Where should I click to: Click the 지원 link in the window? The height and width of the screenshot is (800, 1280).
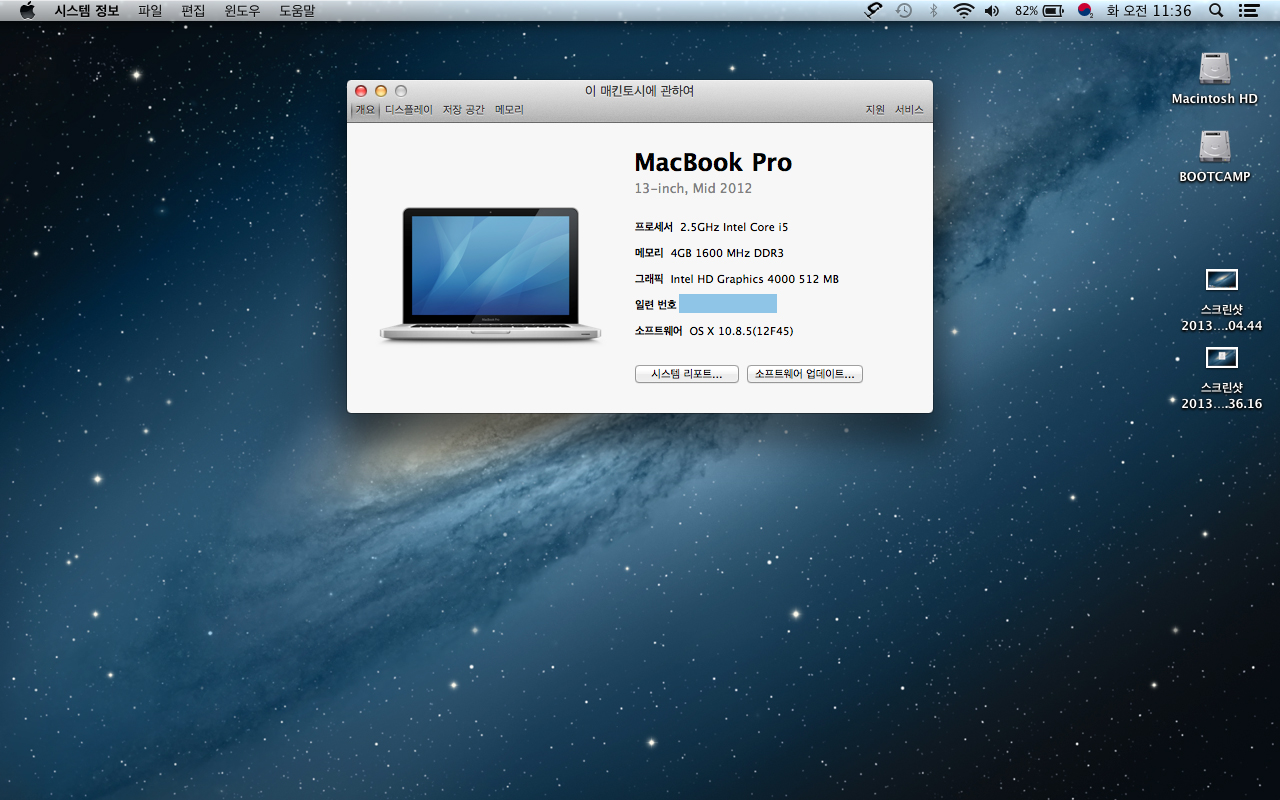point(875,110)
